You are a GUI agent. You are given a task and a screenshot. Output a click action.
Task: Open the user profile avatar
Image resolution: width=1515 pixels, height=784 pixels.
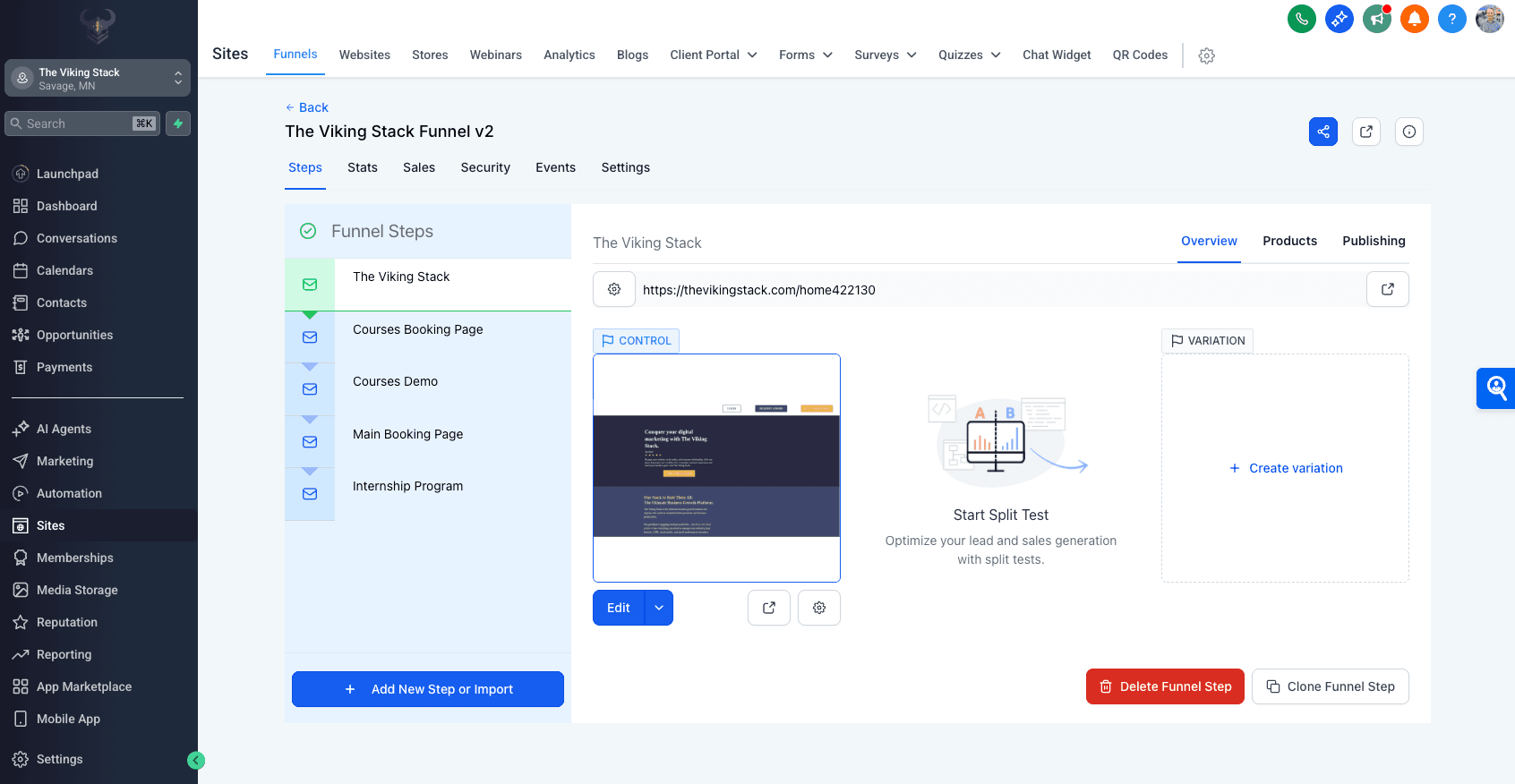pyautogui.click(x=1489, y=19)
